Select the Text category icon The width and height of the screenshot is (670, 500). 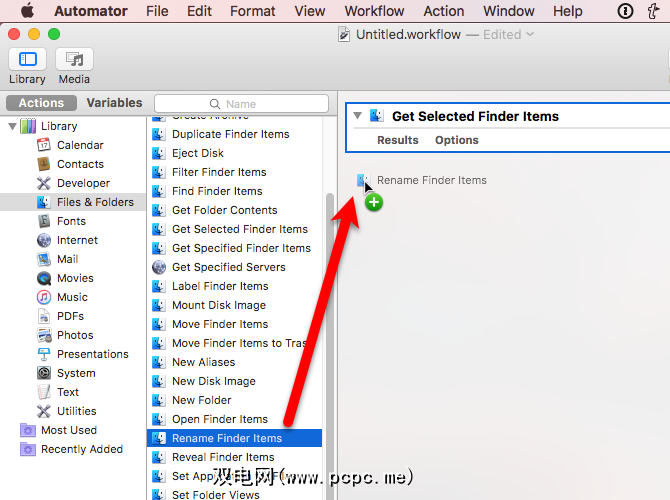pyautogui.click(x=44, y=392)
